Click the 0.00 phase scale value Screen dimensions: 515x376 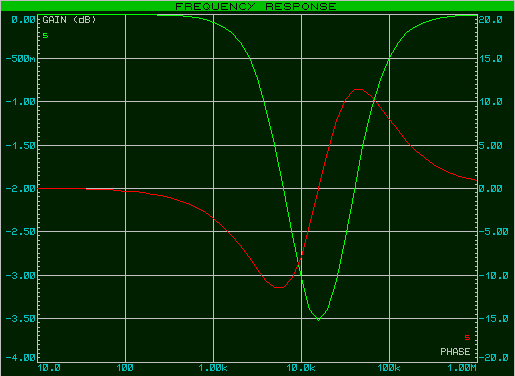490,189
